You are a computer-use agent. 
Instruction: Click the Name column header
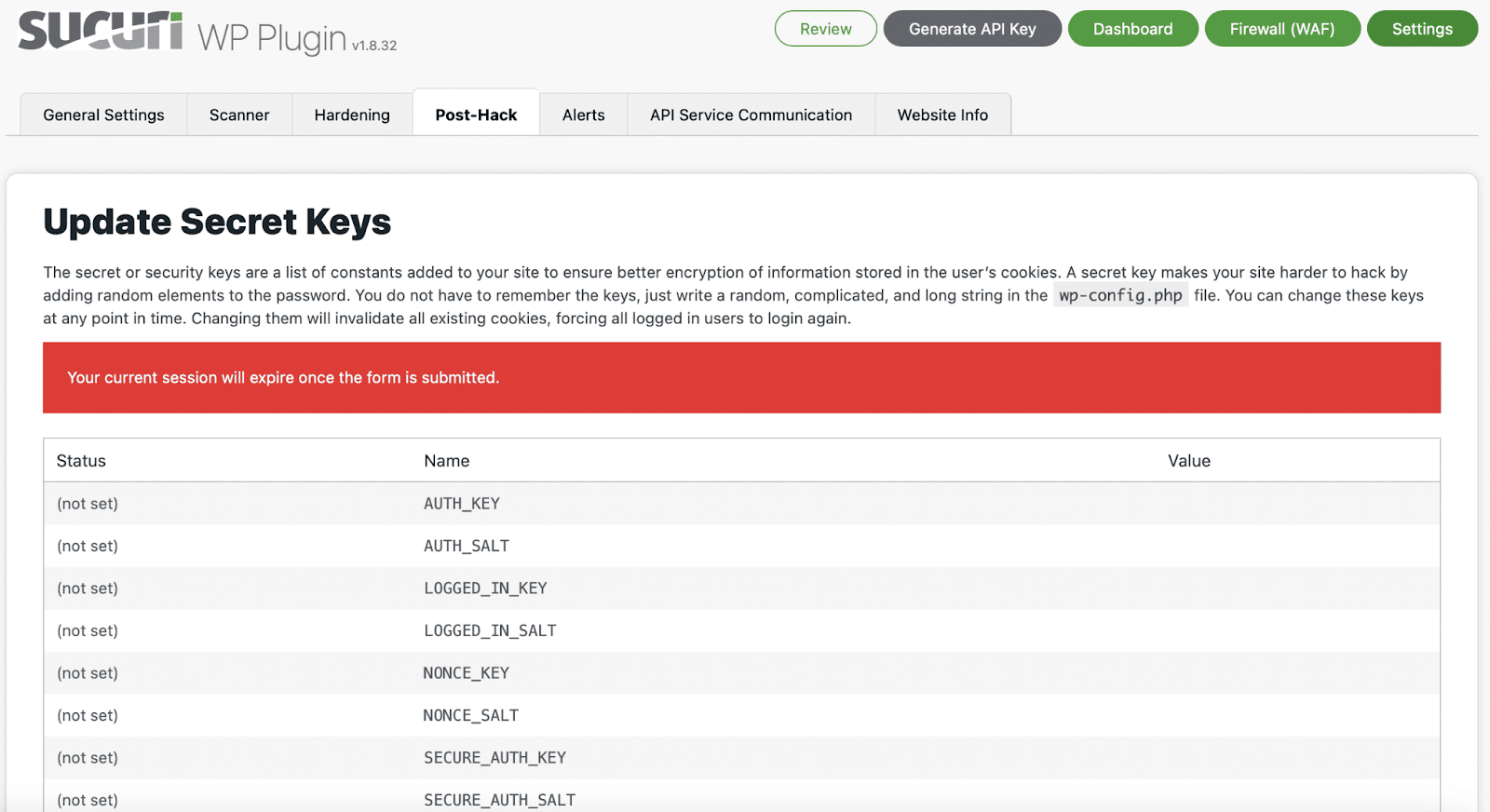(x=446, y=461)
